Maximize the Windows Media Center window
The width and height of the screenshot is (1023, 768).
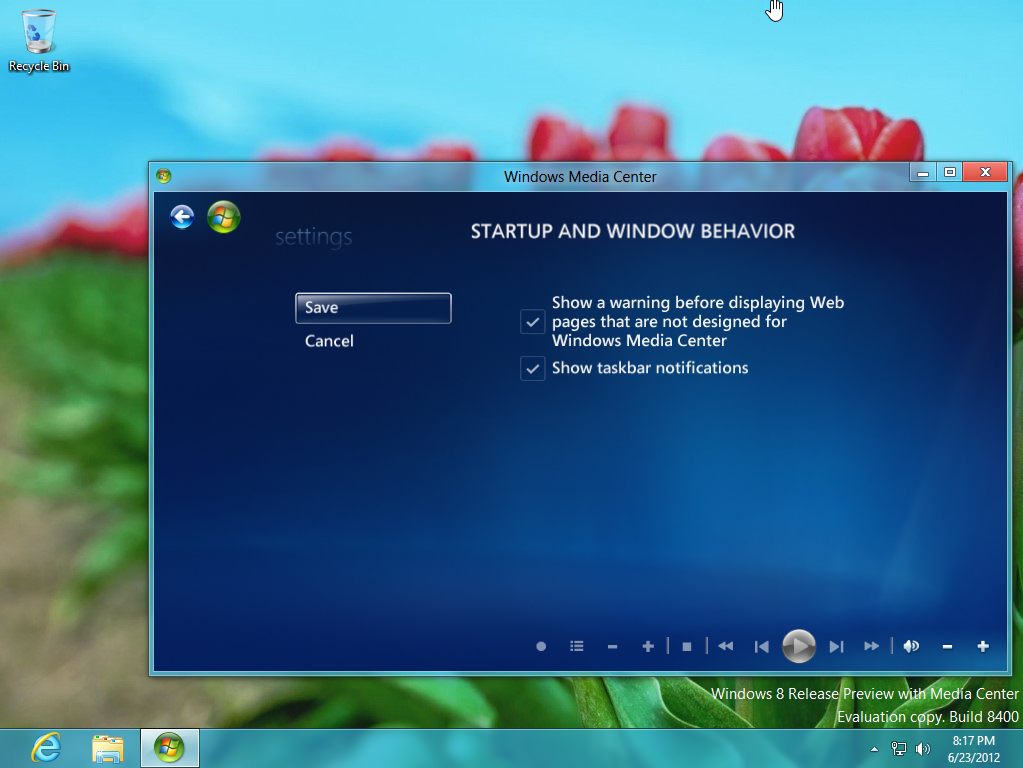pos(950,172)
